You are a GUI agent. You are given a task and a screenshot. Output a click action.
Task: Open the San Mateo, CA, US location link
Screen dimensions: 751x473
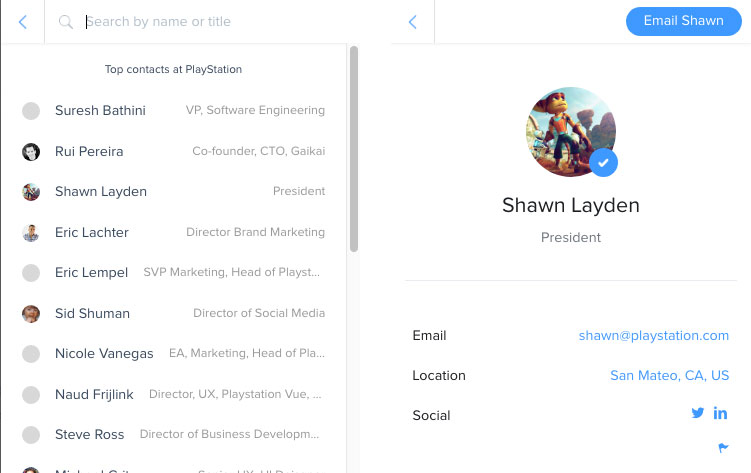669,375
